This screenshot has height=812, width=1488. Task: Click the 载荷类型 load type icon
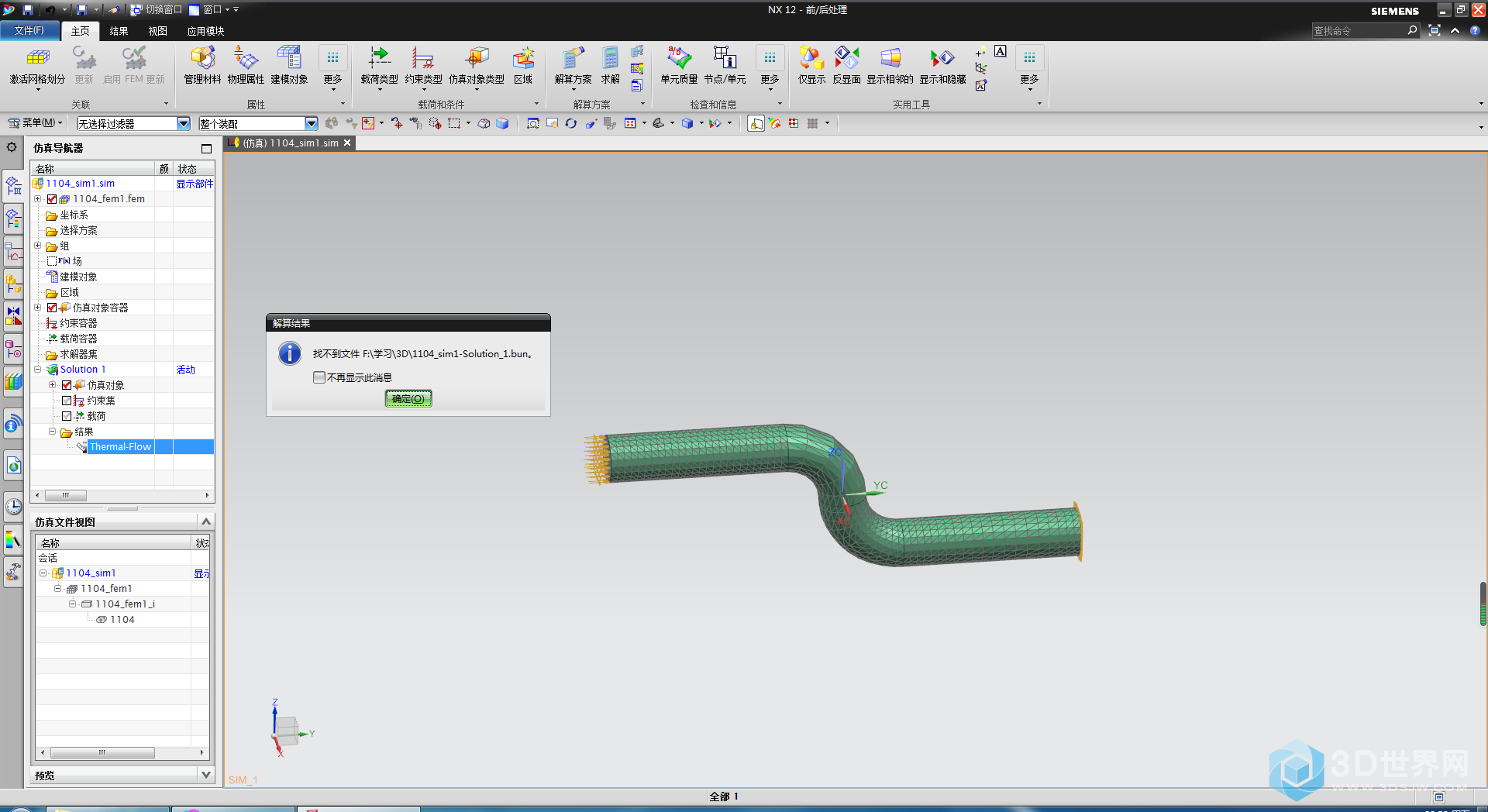379,58
